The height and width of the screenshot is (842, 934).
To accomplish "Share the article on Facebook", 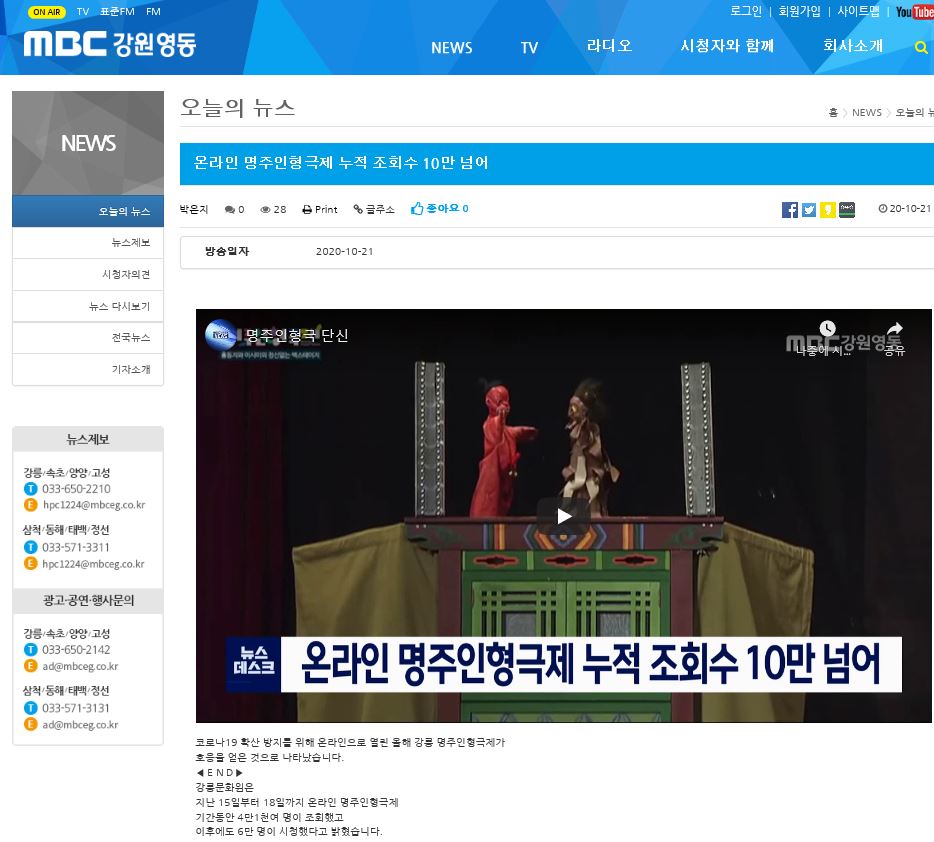I will tap(789, 210).
